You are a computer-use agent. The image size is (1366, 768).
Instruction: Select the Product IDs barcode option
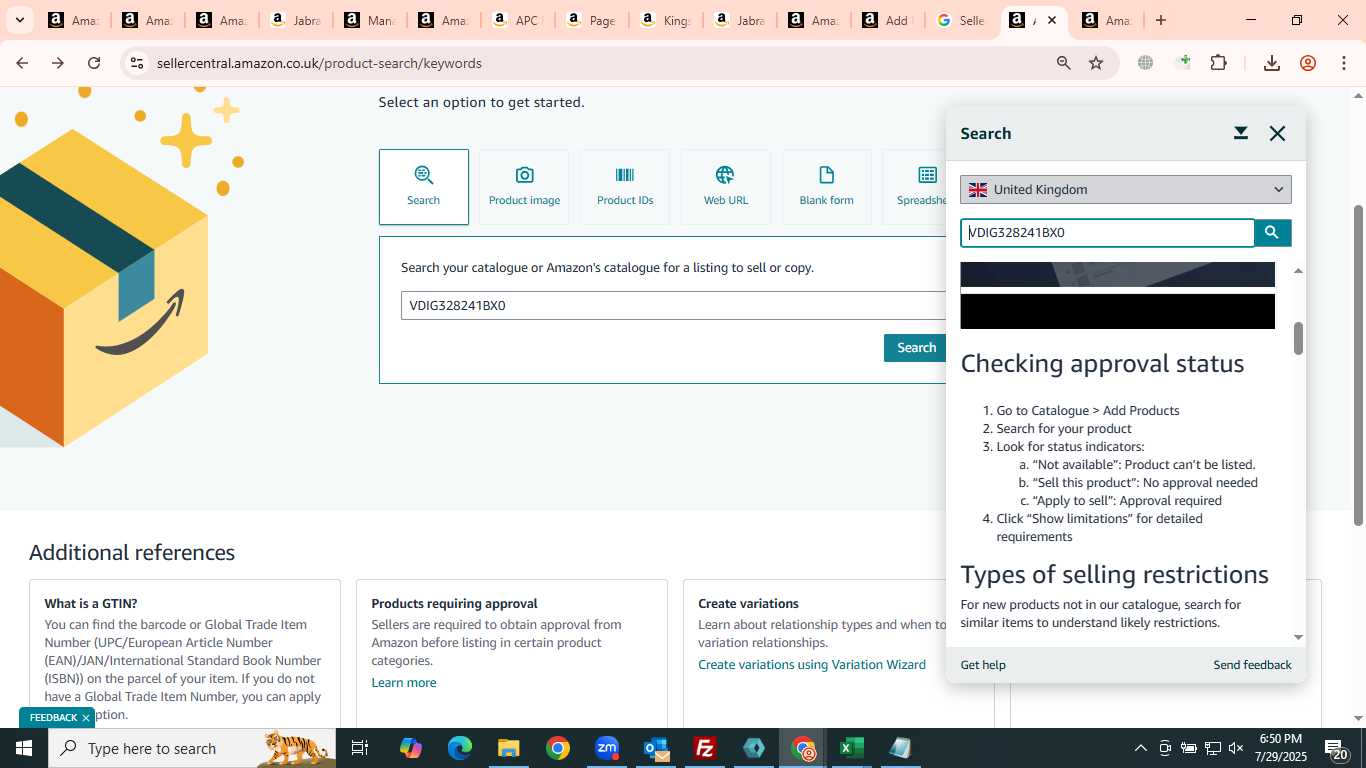[625, 187]
